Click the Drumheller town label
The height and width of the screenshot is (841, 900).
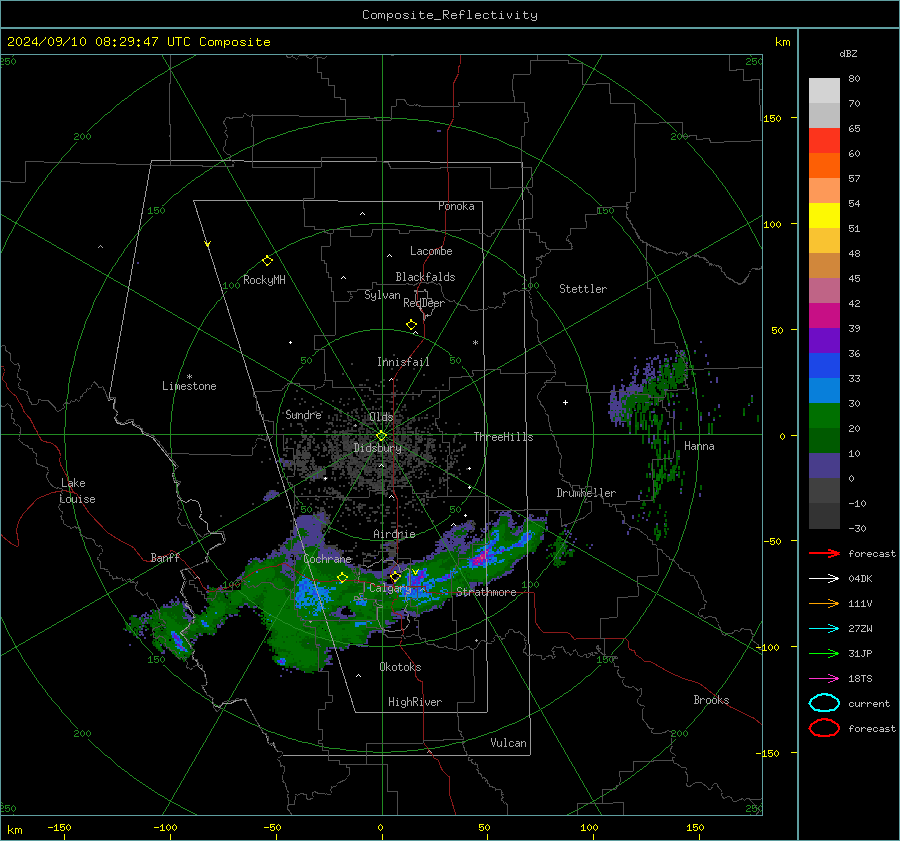pyautogui.click(x=586, y=493)
